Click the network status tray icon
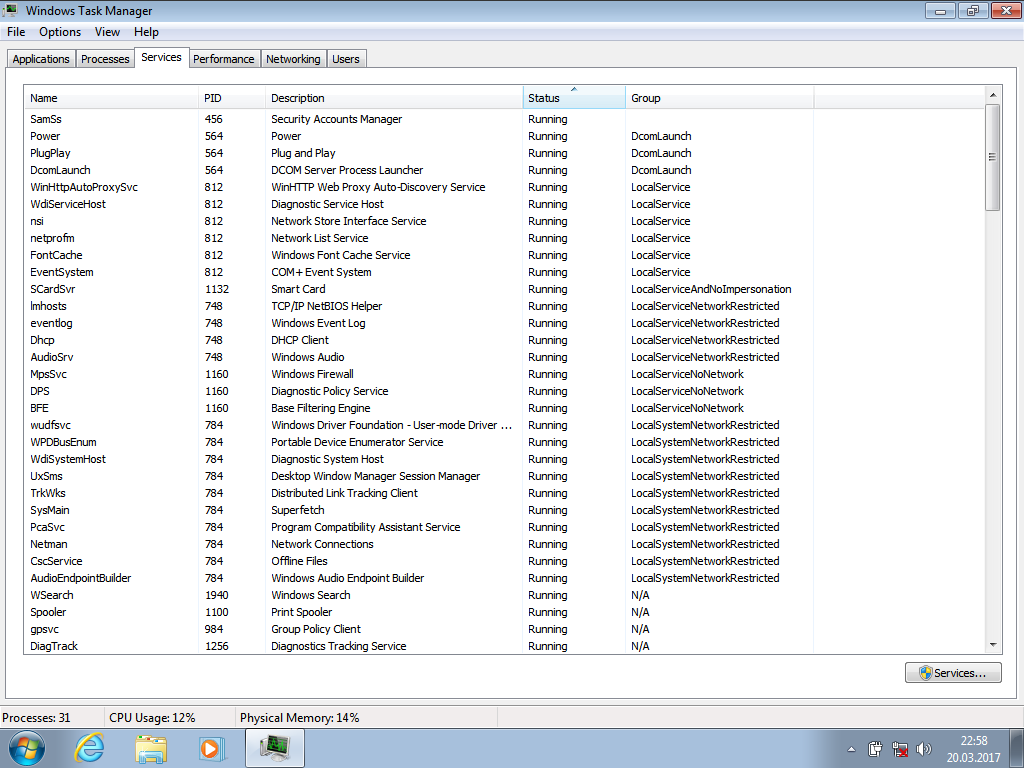The image size is (1024, 768). click(900, 749)
